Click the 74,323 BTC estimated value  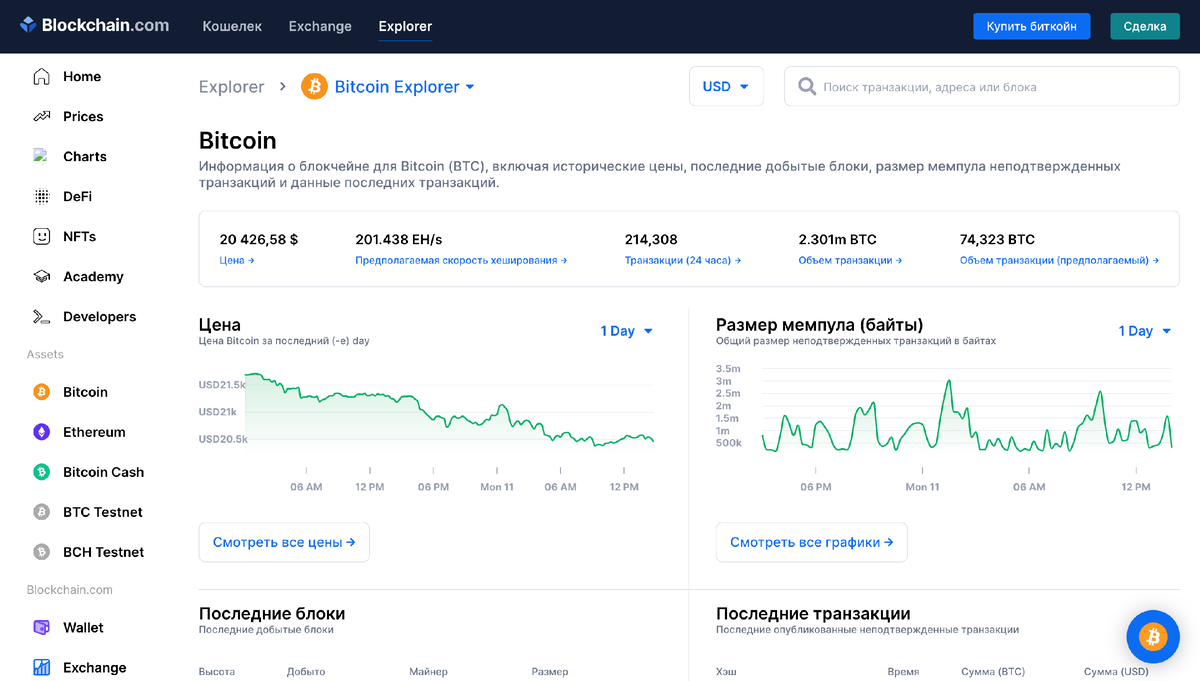point(997,239)
